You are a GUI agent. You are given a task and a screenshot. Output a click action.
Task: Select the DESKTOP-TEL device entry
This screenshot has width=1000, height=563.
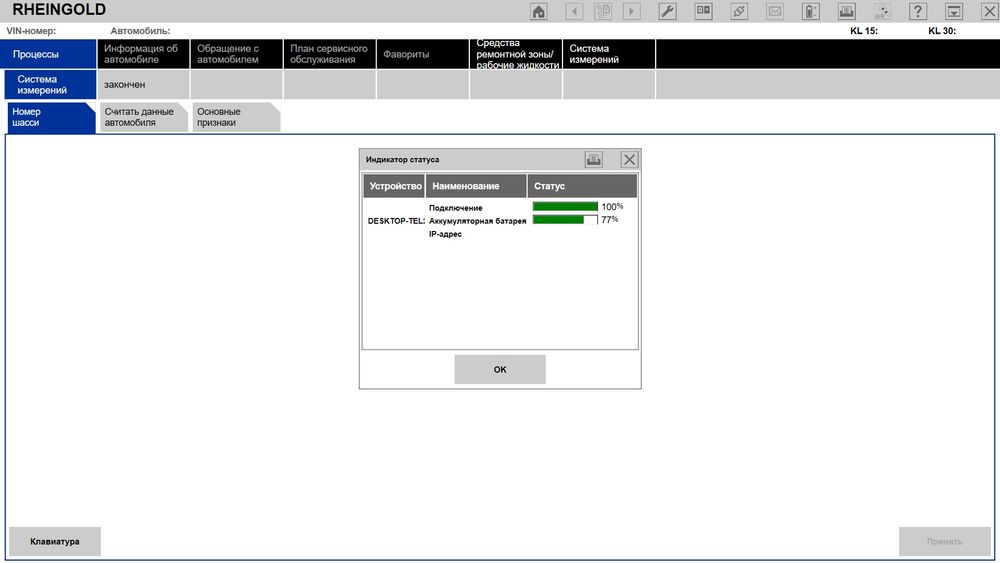396,221
